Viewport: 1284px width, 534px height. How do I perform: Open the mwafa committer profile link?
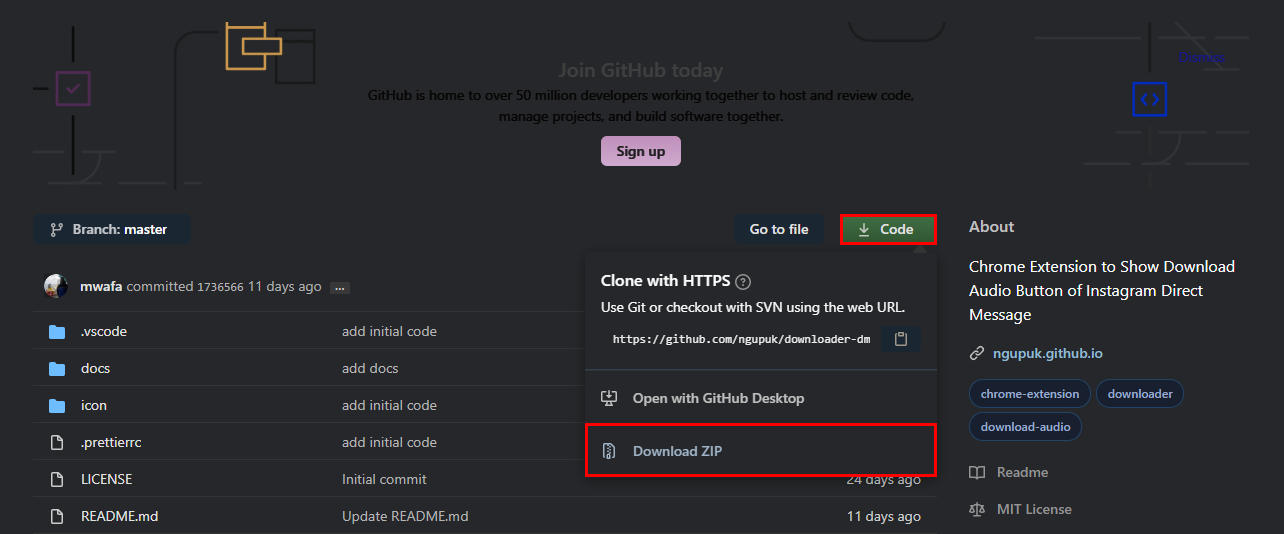pyautogui.click(x=101, y=286)
